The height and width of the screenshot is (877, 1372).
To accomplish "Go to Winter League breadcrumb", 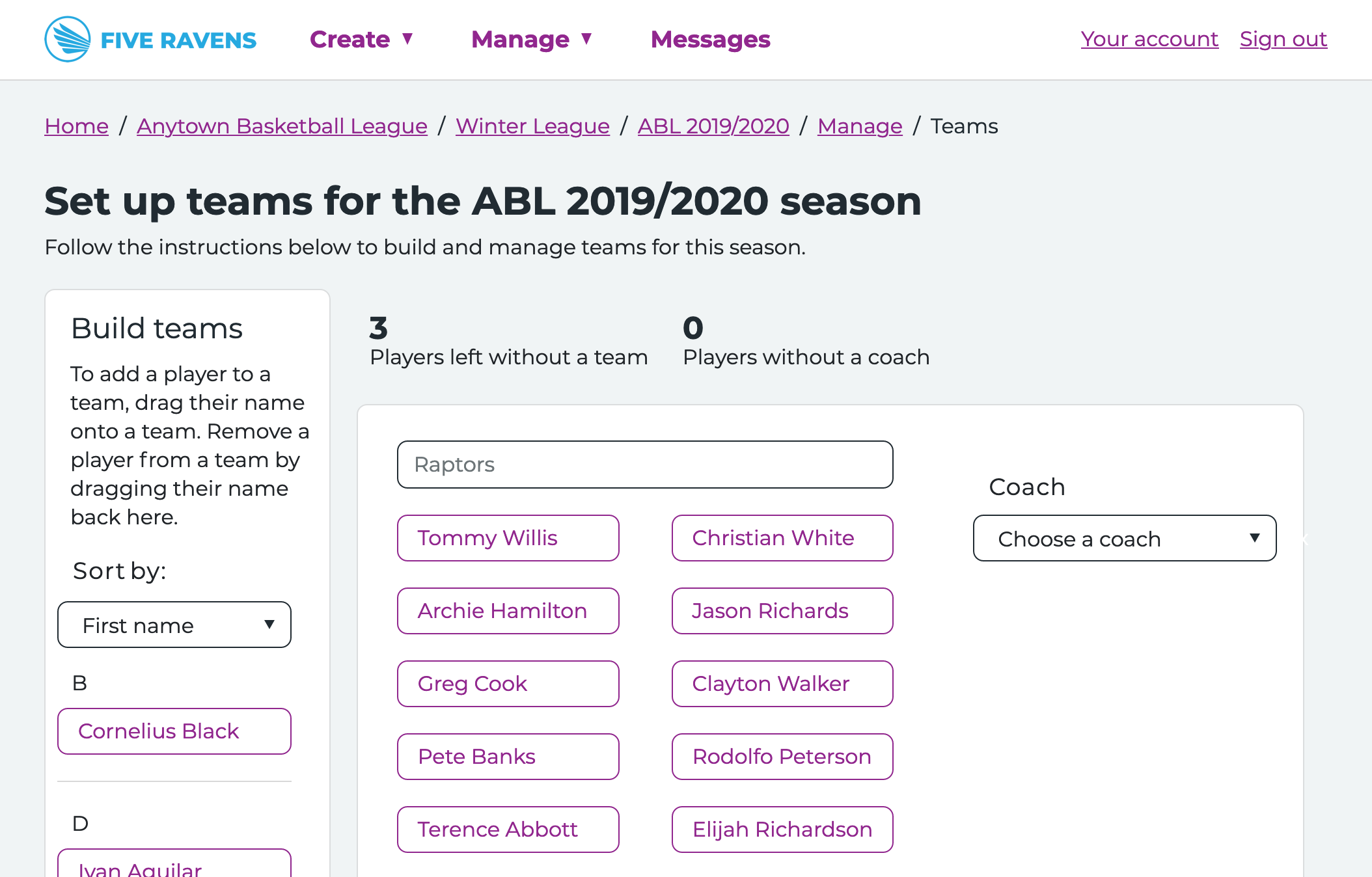I will point(532,126).
